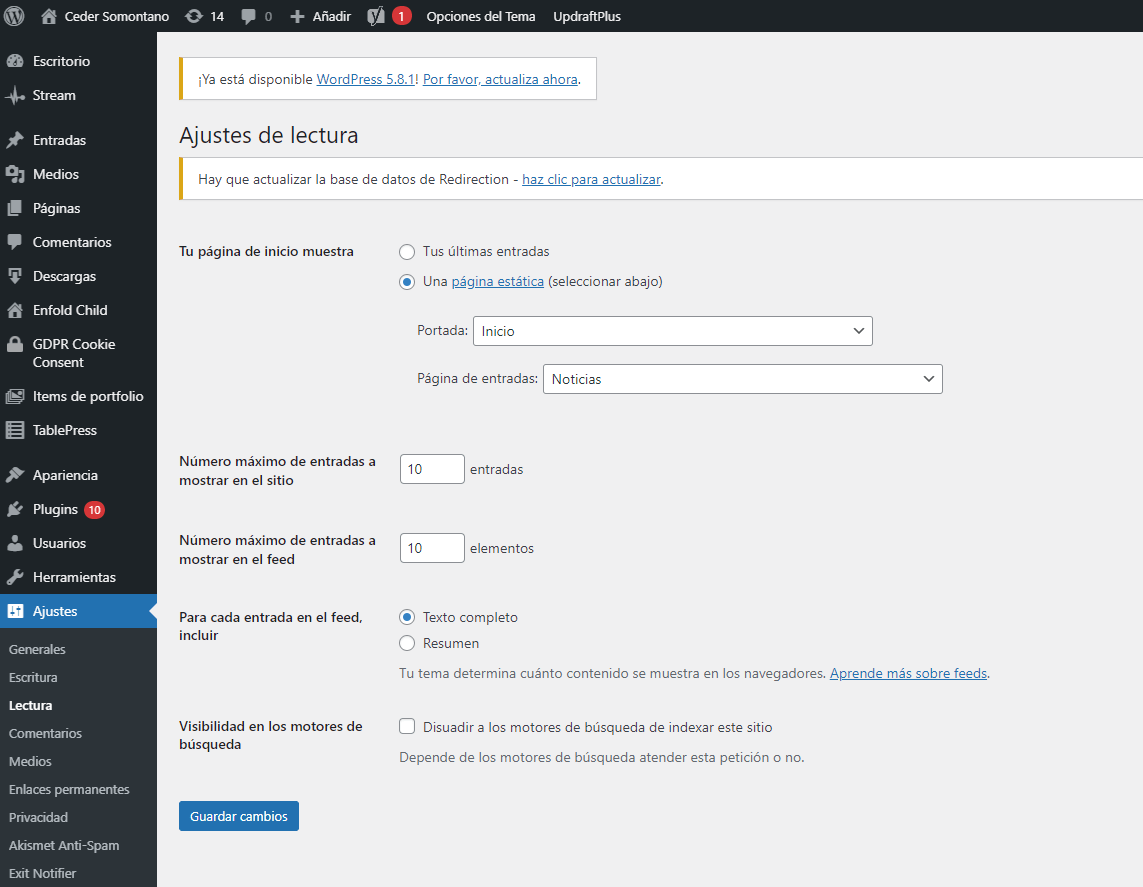
Task: Click the Herramientas wrench icon
Action: 15,577
